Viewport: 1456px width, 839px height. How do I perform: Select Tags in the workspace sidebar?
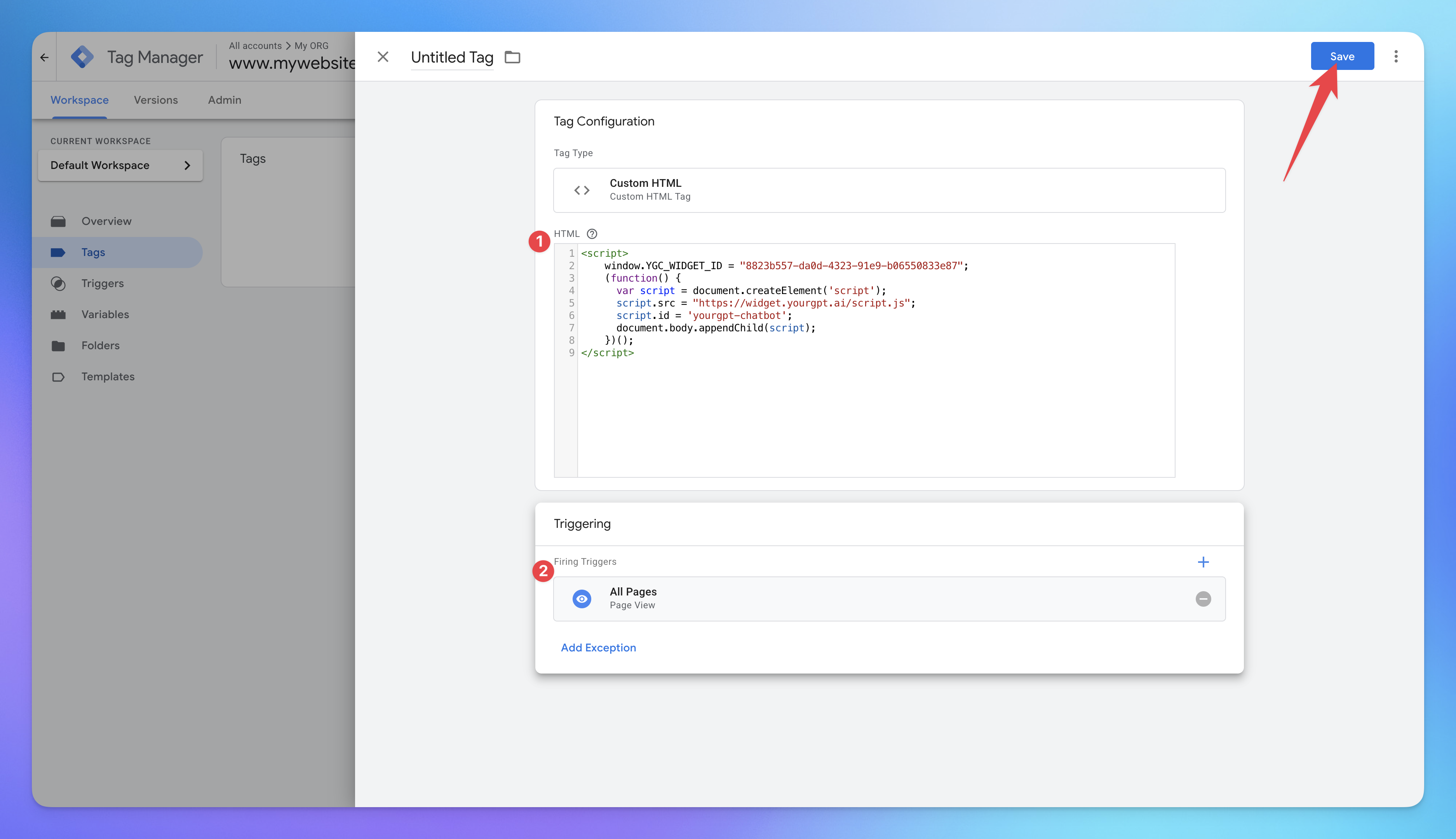point(93,252)
